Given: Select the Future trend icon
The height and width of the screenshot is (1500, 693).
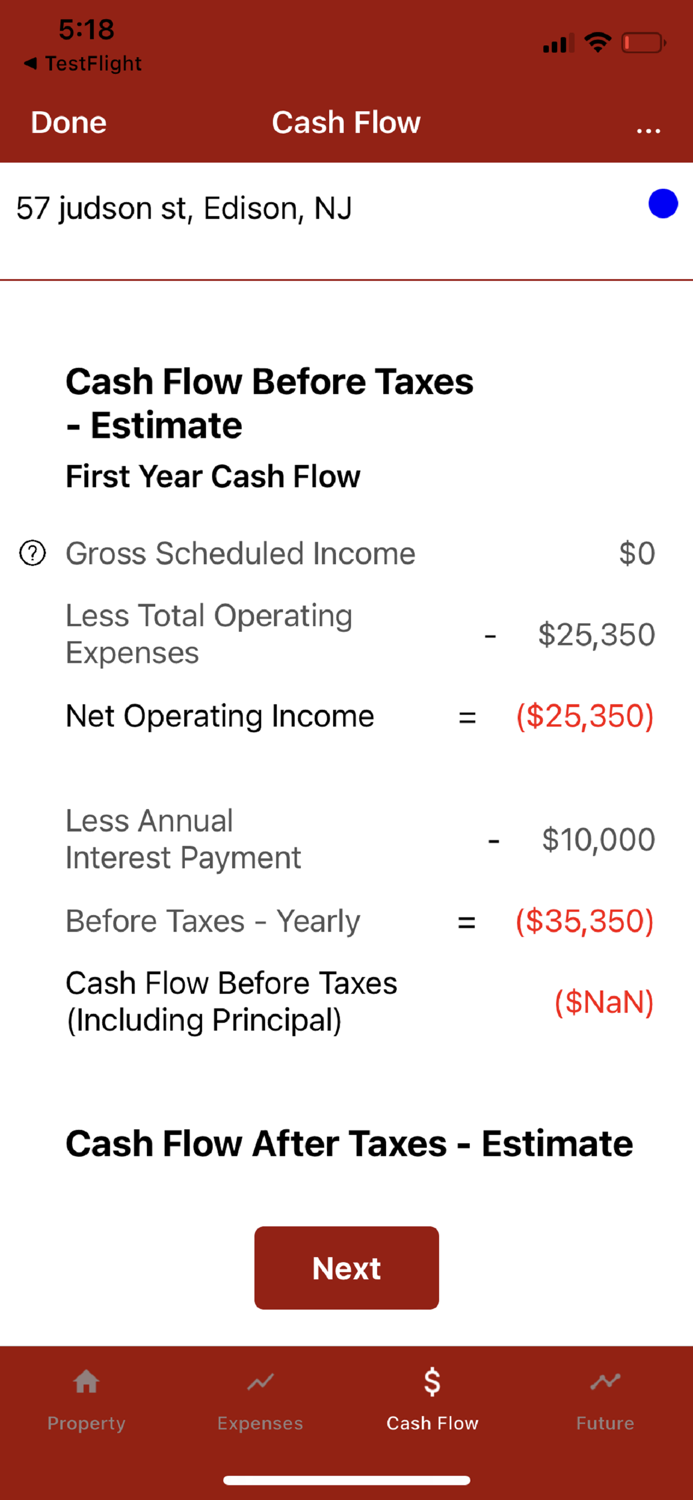Looking at the screenshot, I should [x=605, y=1381].
